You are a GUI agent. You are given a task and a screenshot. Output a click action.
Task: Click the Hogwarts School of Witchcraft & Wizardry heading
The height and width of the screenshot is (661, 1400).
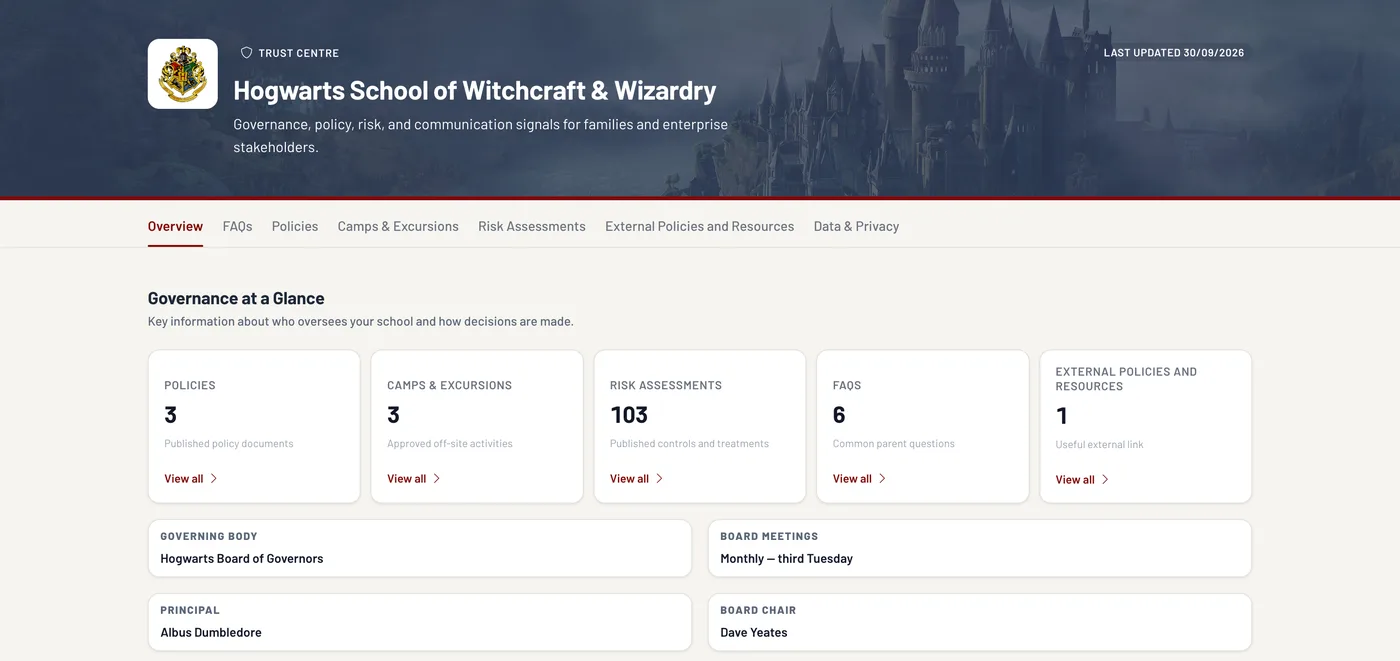[x=475, y=90]
